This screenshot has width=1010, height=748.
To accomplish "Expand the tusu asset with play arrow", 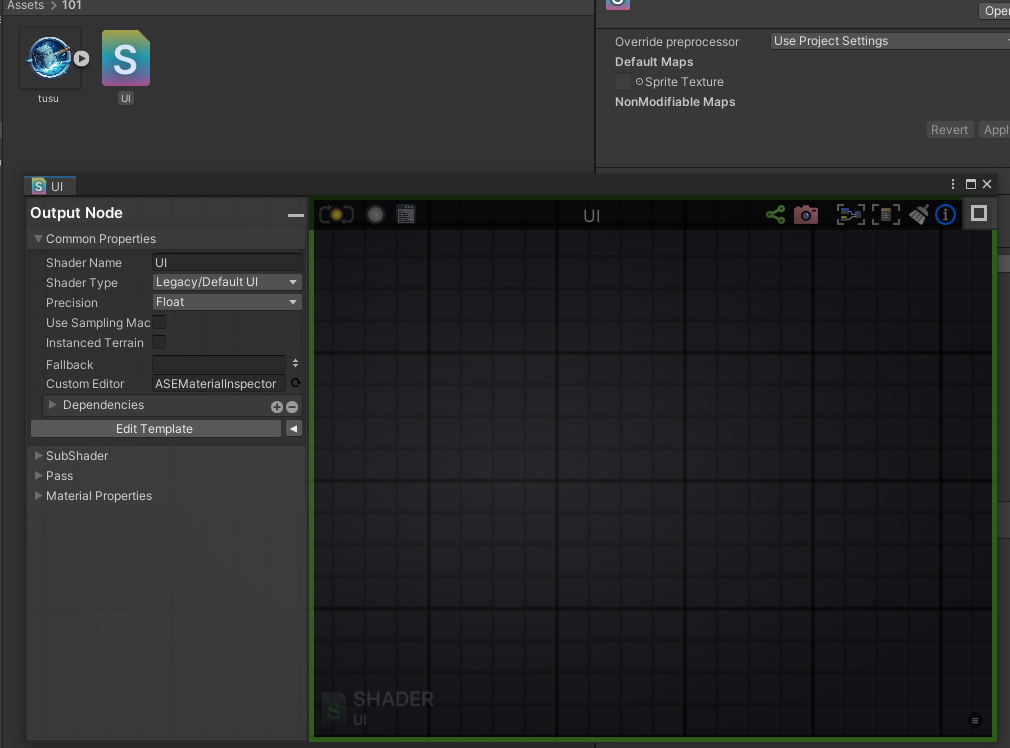I will 81,59.
